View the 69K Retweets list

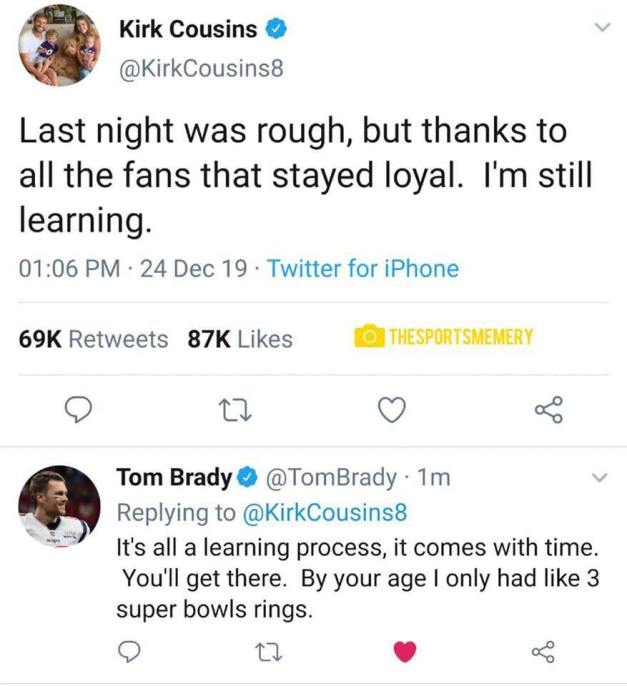(94, 339)
